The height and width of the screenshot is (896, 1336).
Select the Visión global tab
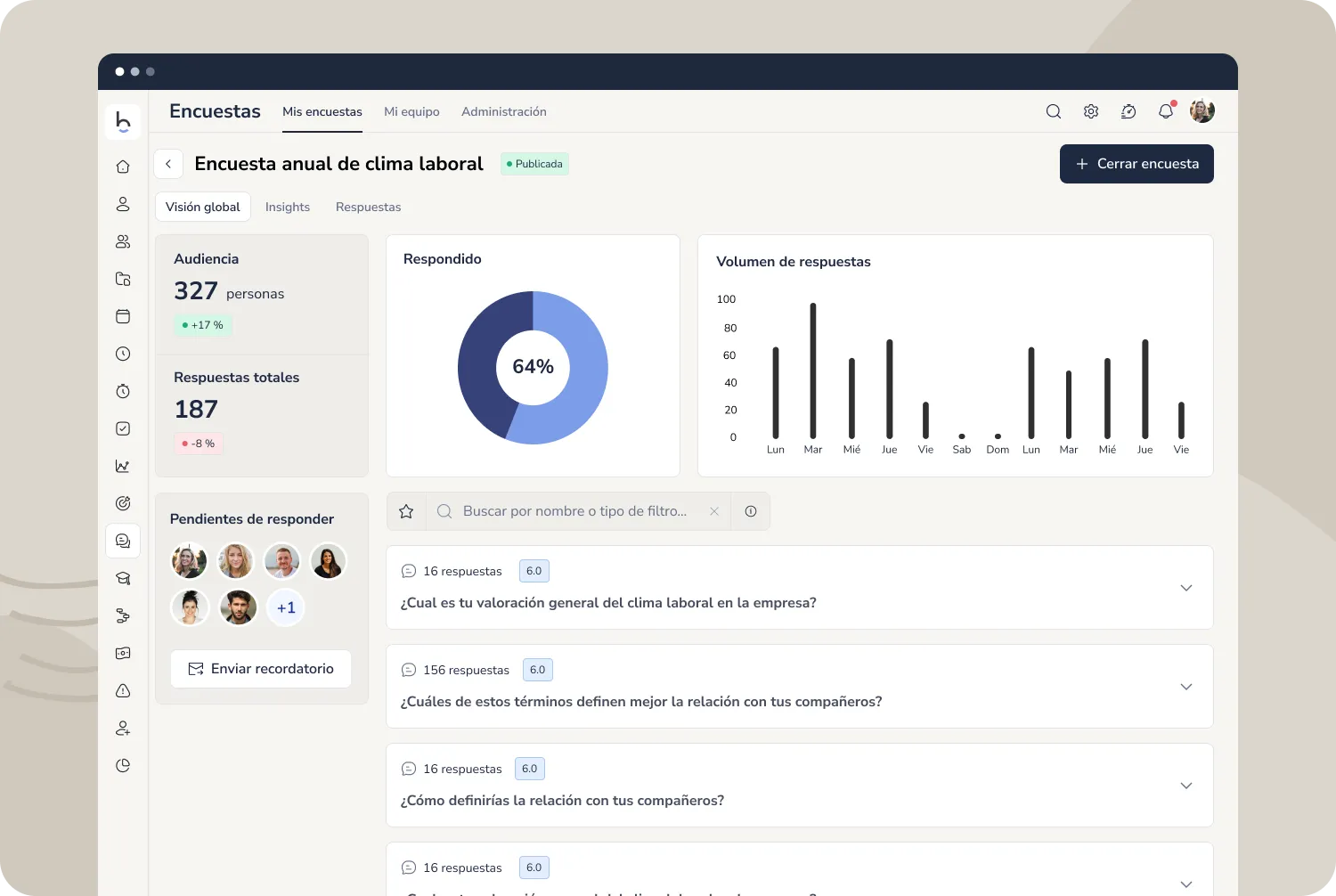point(203,207)
